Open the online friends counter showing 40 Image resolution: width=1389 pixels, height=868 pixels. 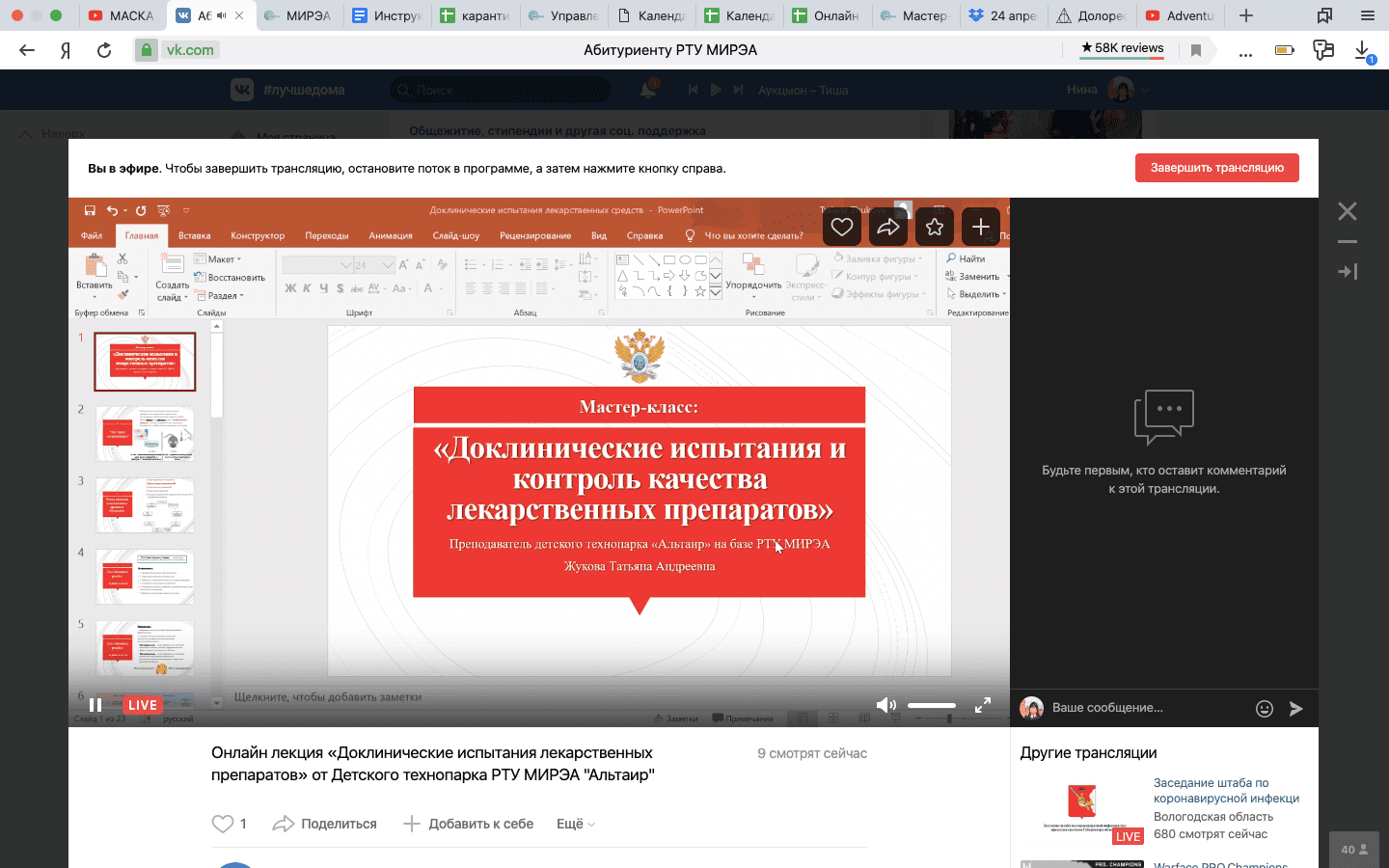(x=1354, y=850)
